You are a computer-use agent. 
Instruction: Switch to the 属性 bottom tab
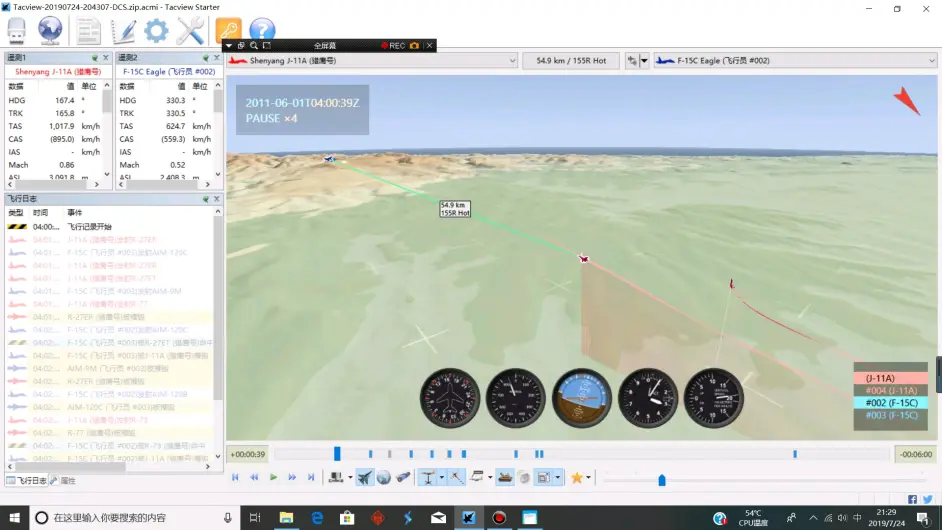63,481
